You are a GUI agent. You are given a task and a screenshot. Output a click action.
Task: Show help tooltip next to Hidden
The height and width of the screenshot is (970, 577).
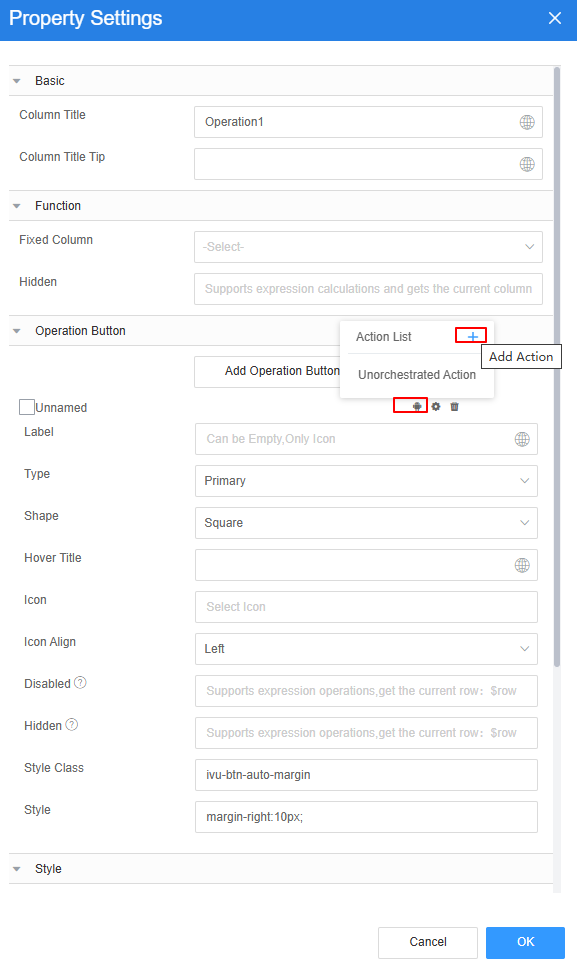[72, 724]
